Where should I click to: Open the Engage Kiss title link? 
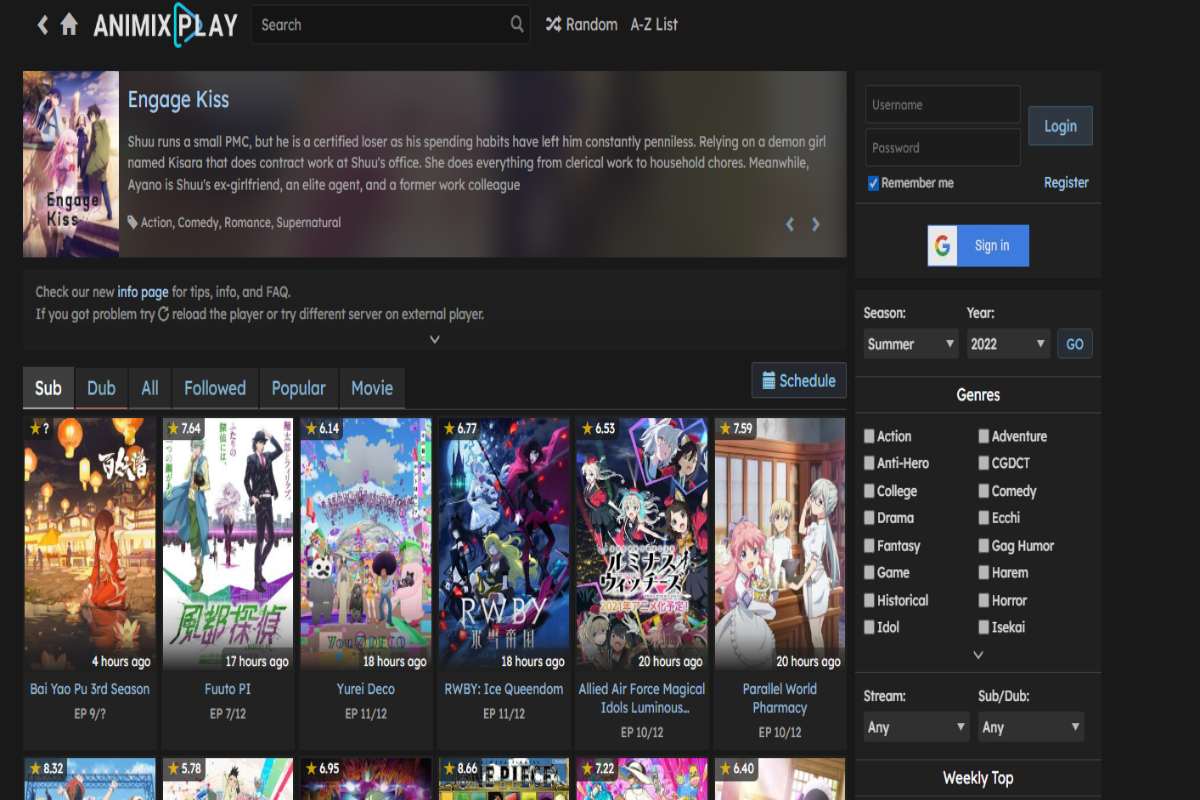pos(178,100)
